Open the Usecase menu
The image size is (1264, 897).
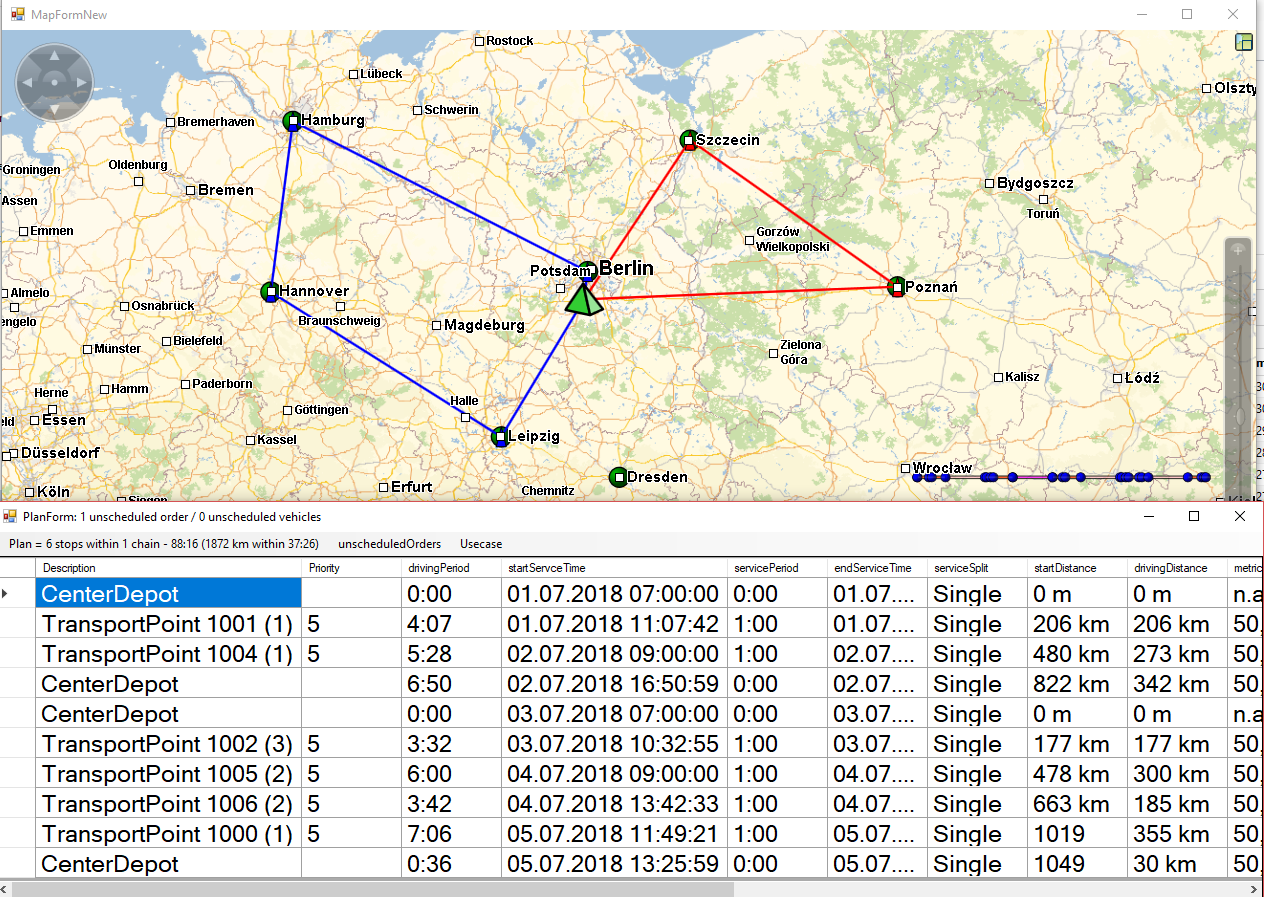click(481, 544)
